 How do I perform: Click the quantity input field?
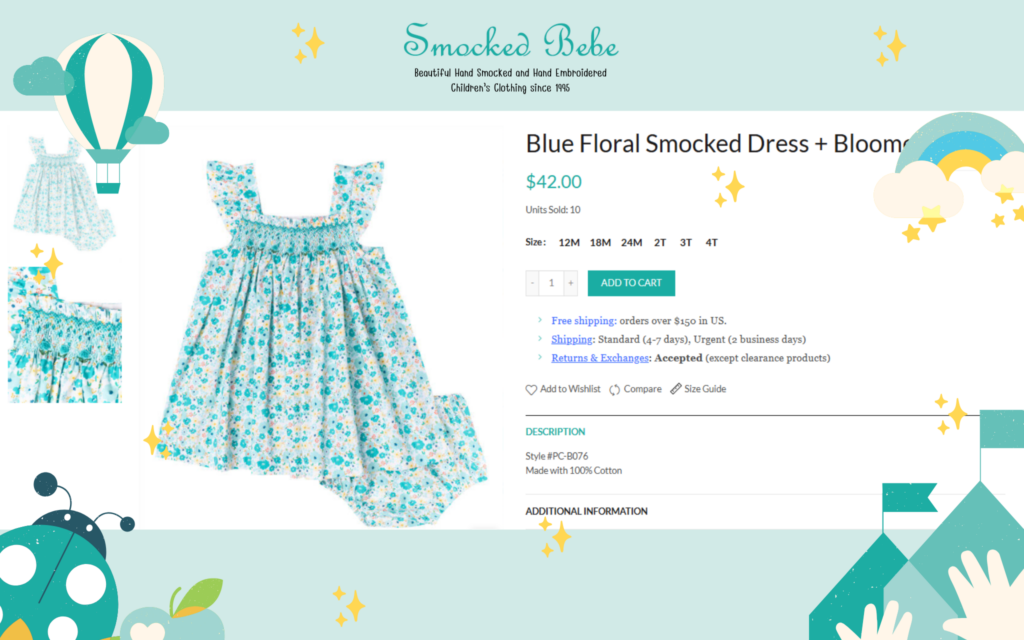[x=551, y=283]
